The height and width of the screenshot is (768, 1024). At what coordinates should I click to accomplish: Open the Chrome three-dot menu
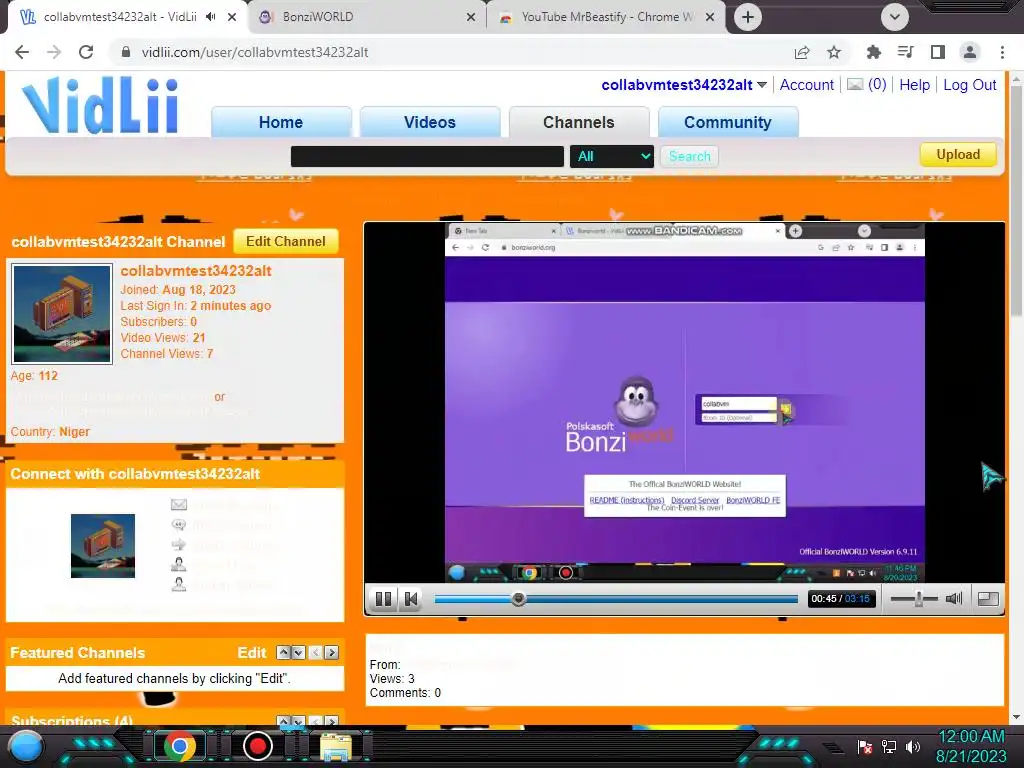(x=1002, y=52)
